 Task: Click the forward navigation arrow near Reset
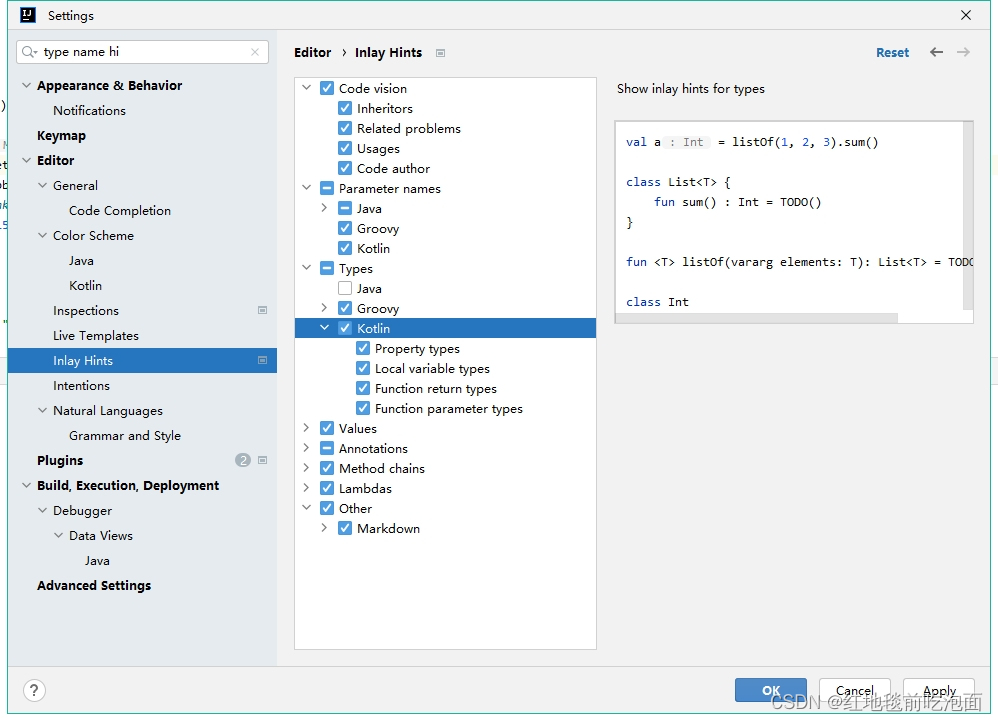[962, 52]
